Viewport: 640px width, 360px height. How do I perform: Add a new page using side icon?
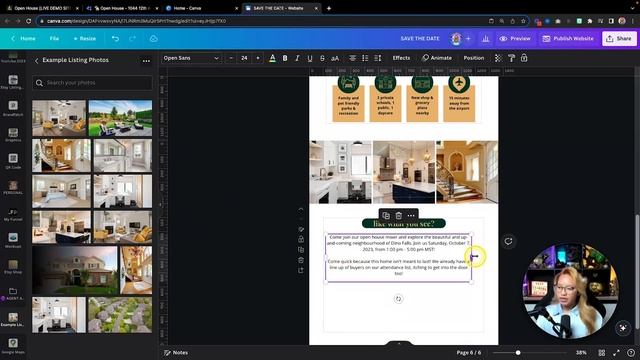pyautogui.click(x=301, y=270)
